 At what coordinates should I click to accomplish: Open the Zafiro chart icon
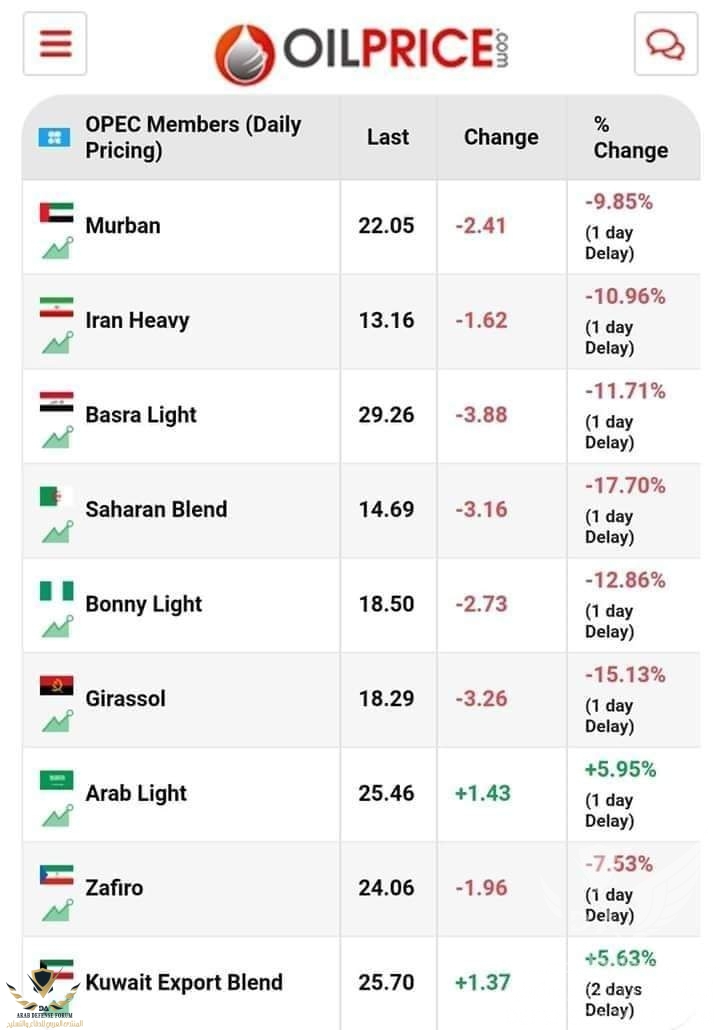click(57, 909)
